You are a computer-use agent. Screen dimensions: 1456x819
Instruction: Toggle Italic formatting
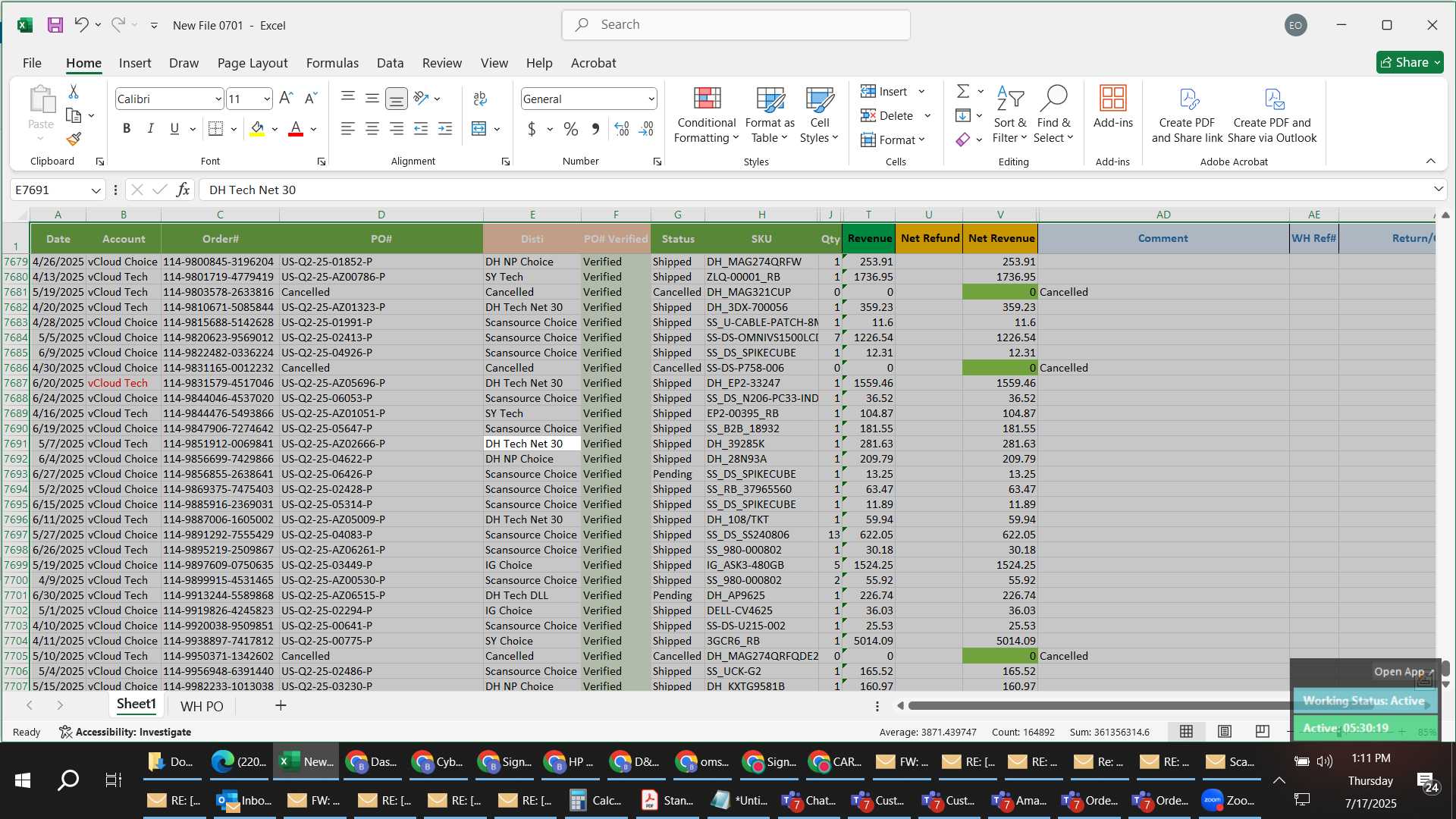click(150, 129)
